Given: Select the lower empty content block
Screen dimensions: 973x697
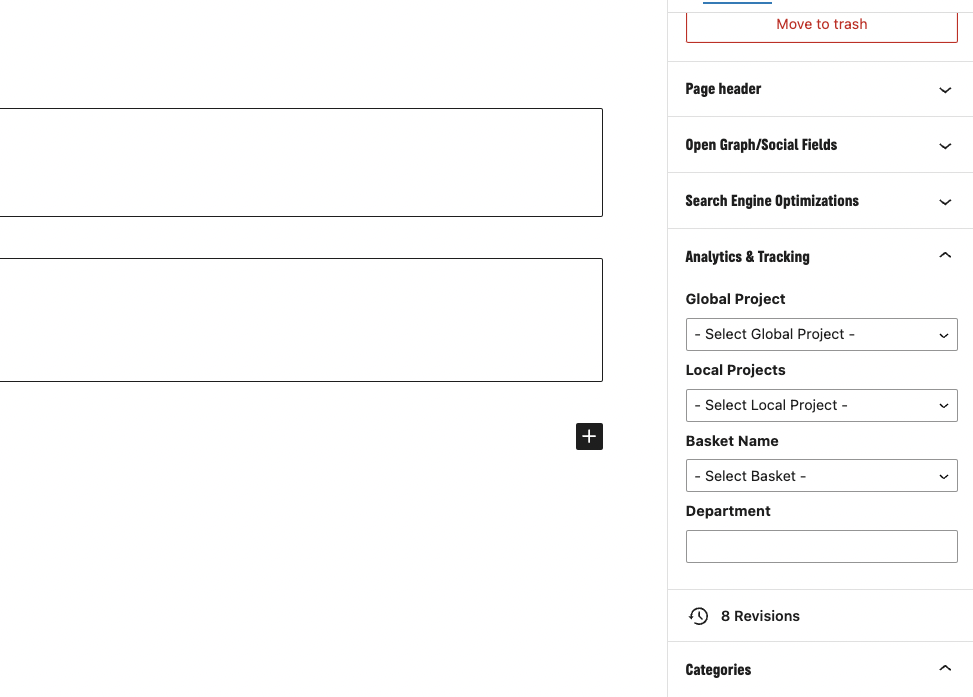Looking at the screenshot, I should pos(301,320).
